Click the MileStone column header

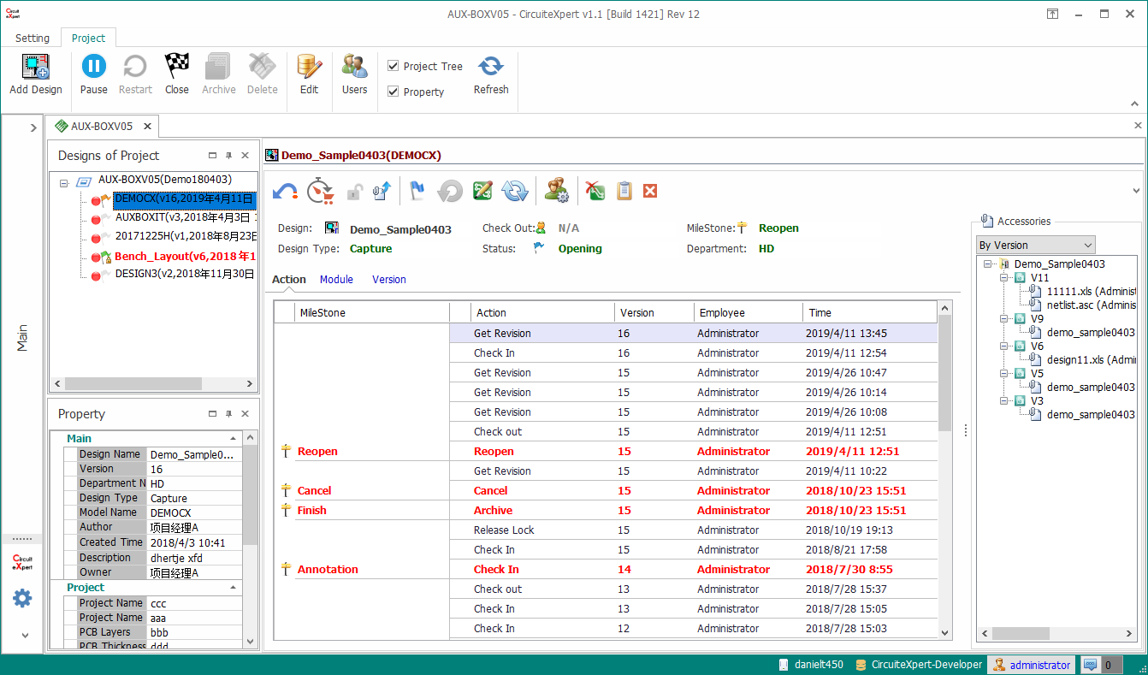coord(372,313)
